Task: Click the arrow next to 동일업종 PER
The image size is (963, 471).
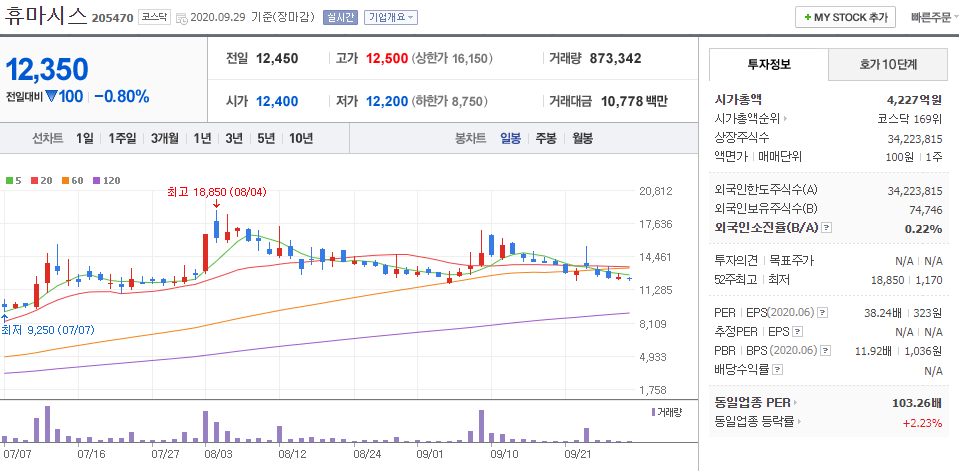Action: pyautogui.click(x=795, y=403)
